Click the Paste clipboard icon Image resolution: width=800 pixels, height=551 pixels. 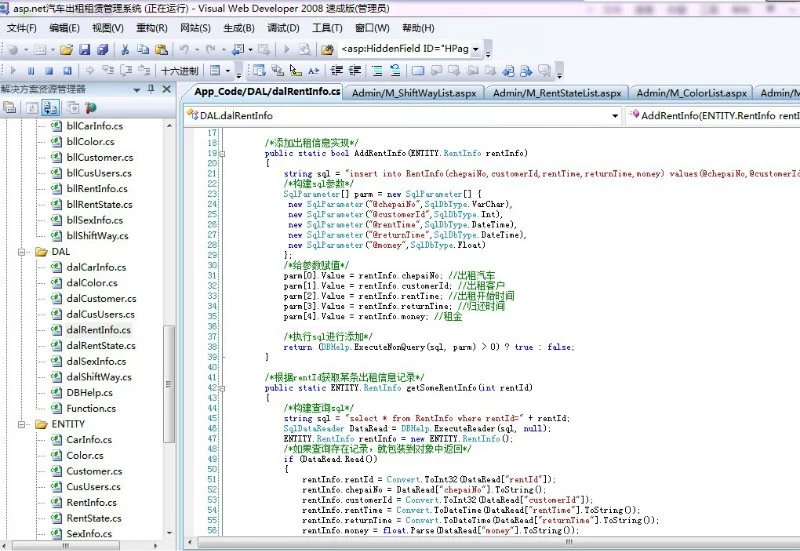click(x=161, y=49)
